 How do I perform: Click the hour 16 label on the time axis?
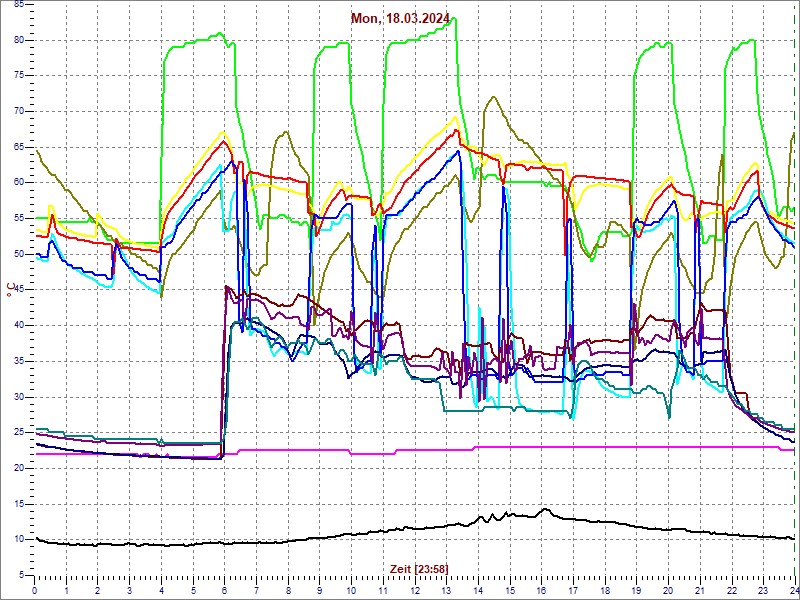coord(541,591)
